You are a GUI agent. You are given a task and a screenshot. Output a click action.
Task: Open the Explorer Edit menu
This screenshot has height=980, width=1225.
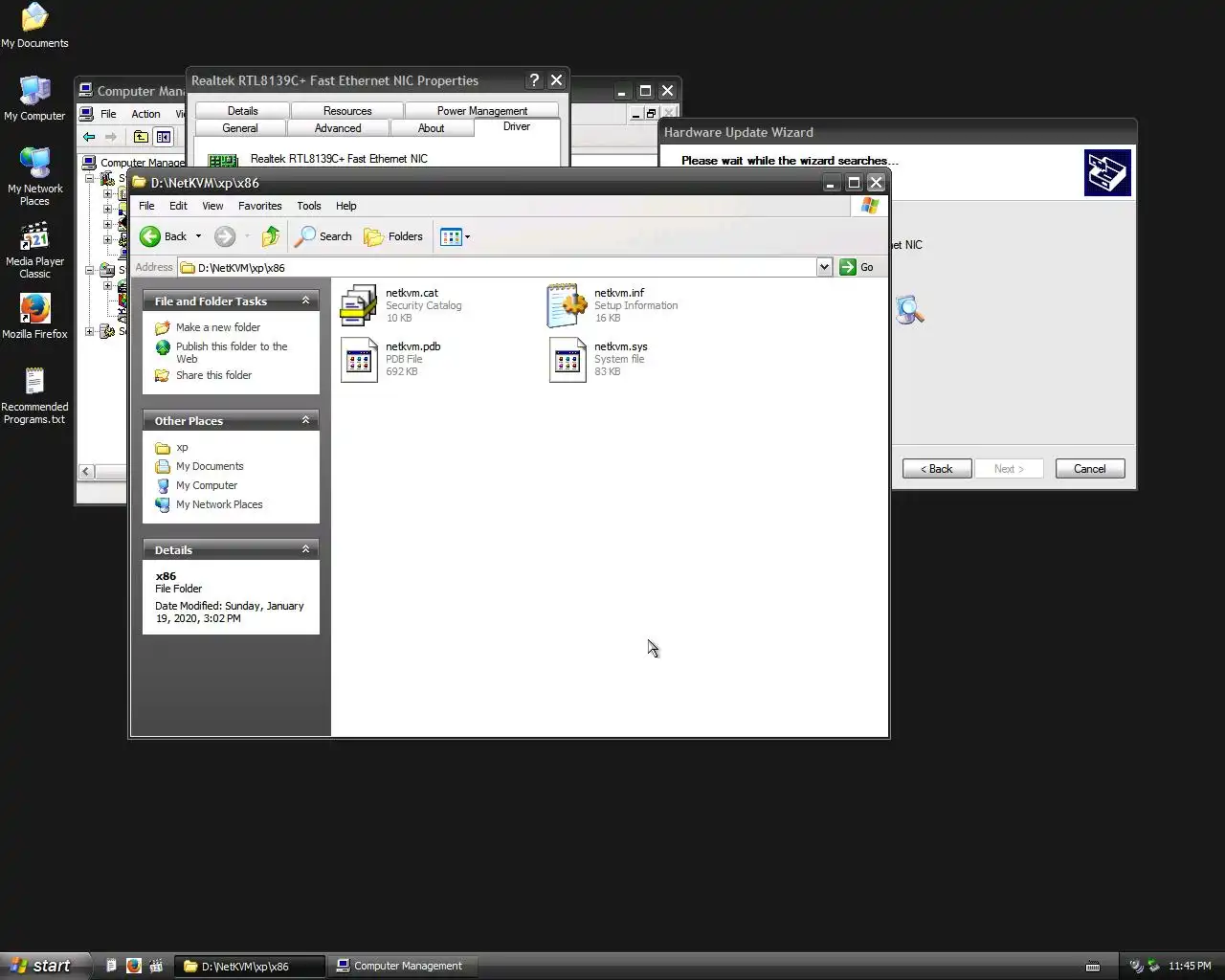click(x=178, y=206)
